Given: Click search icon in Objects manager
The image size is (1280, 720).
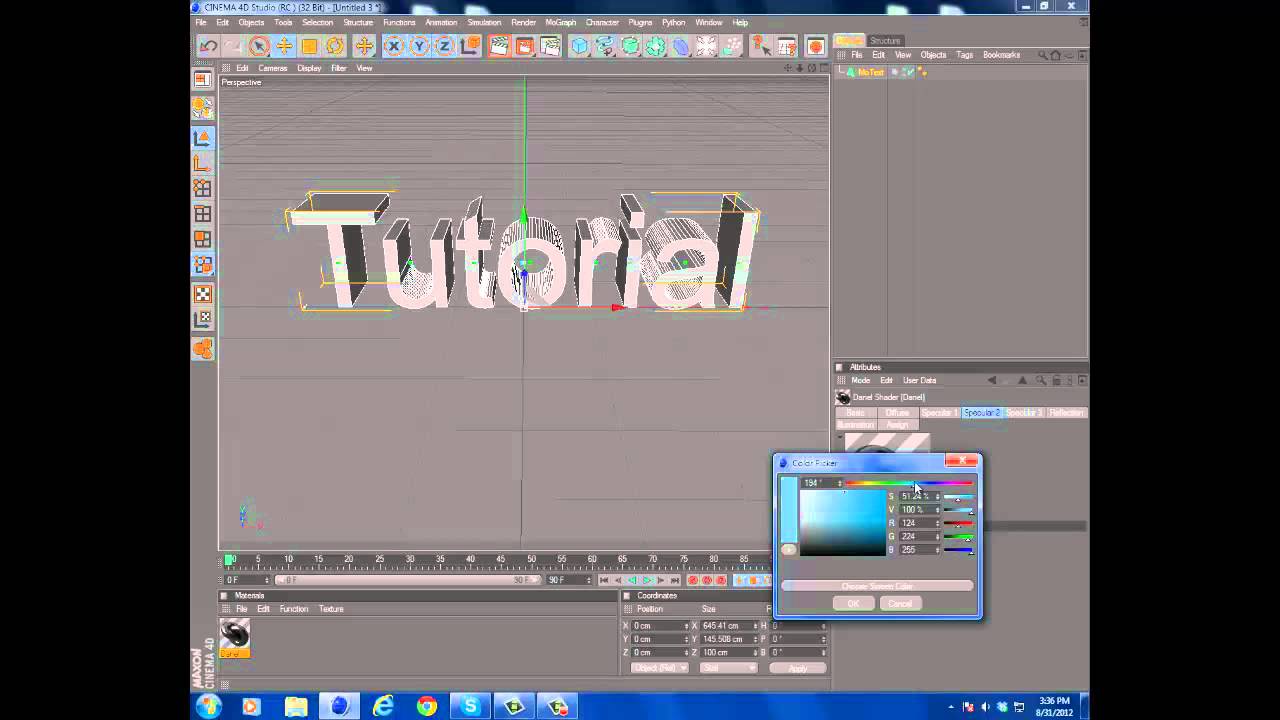Looking at the screenshot, I should coord(1042,55).
